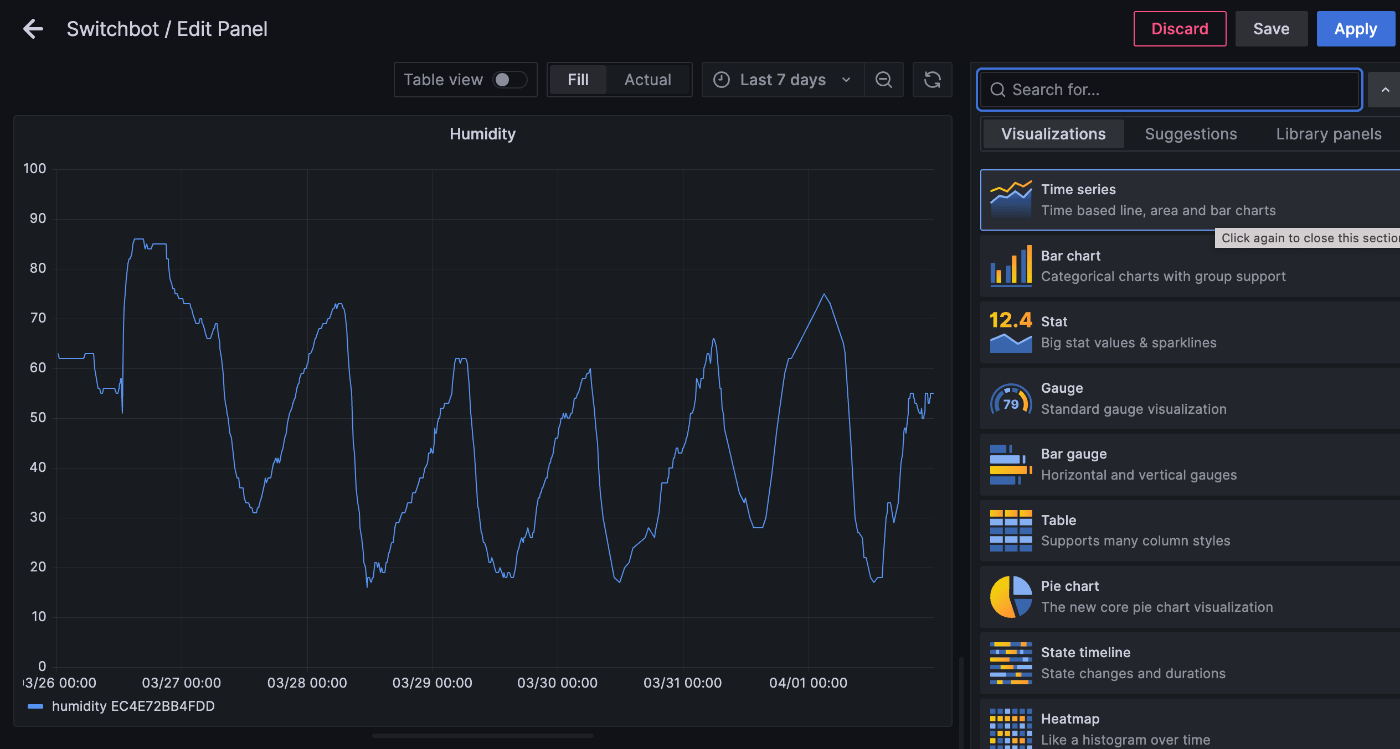Click the Heatmap visualization icon
Image resolution: width=1400 pixels, height=749 pixels.
point(1010,729)
